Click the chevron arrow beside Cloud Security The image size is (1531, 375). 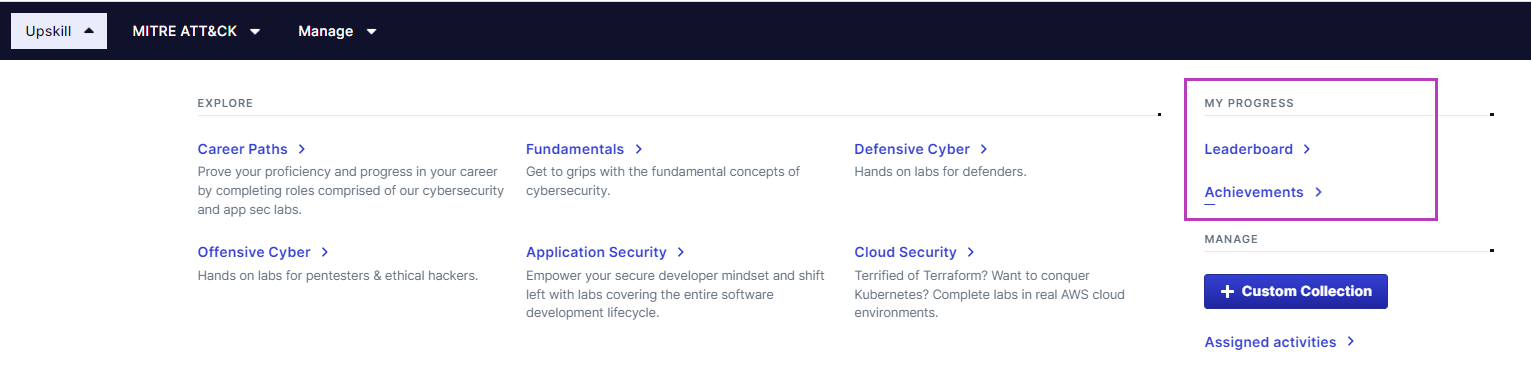971,252
